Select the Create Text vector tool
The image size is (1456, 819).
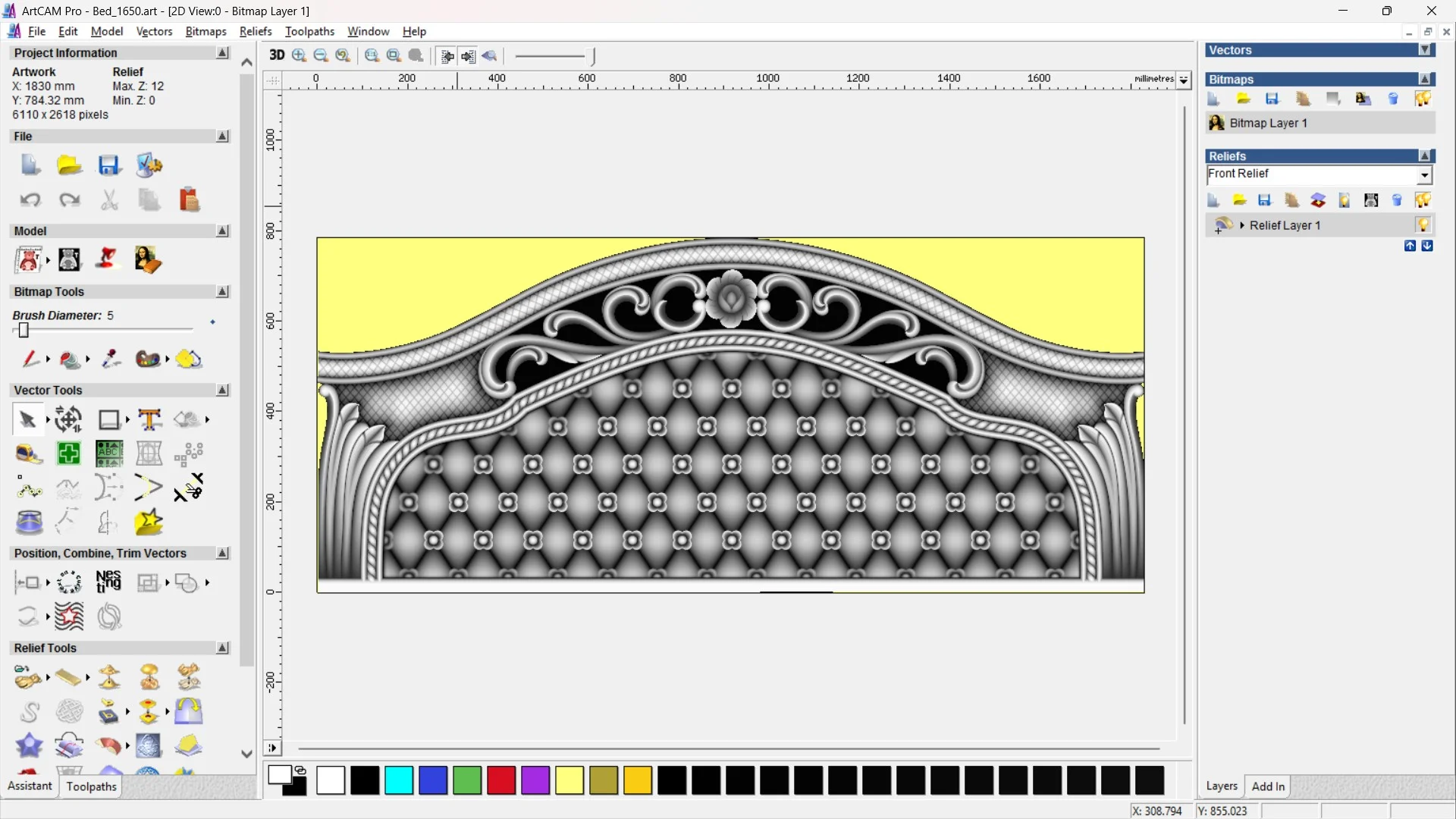pos(149,419)
